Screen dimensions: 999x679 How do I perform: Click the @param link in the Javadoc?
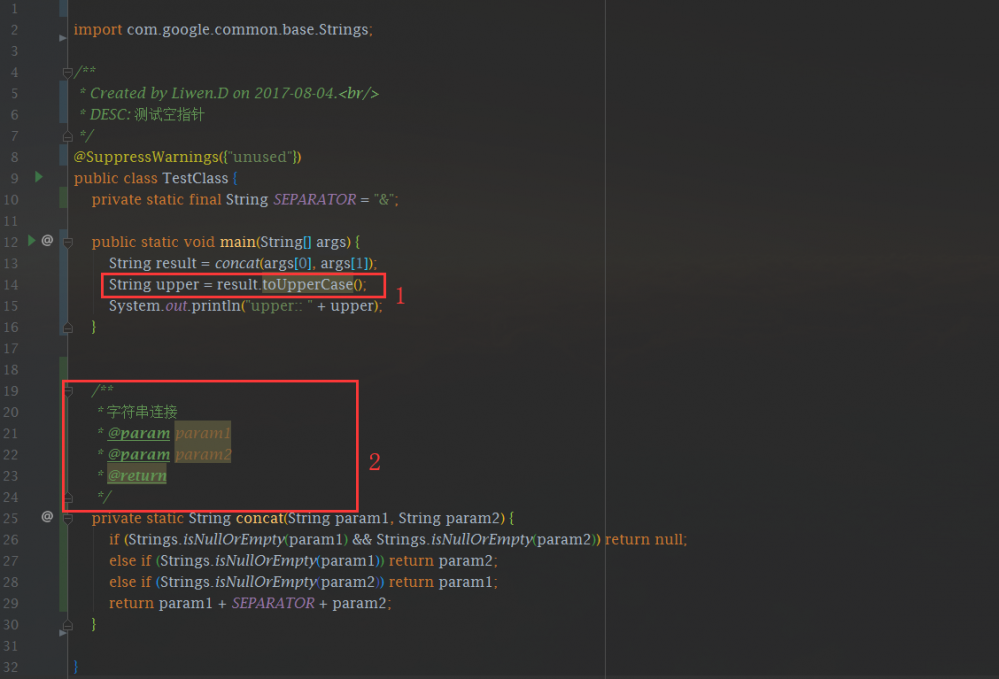click(x=139, y=433)
